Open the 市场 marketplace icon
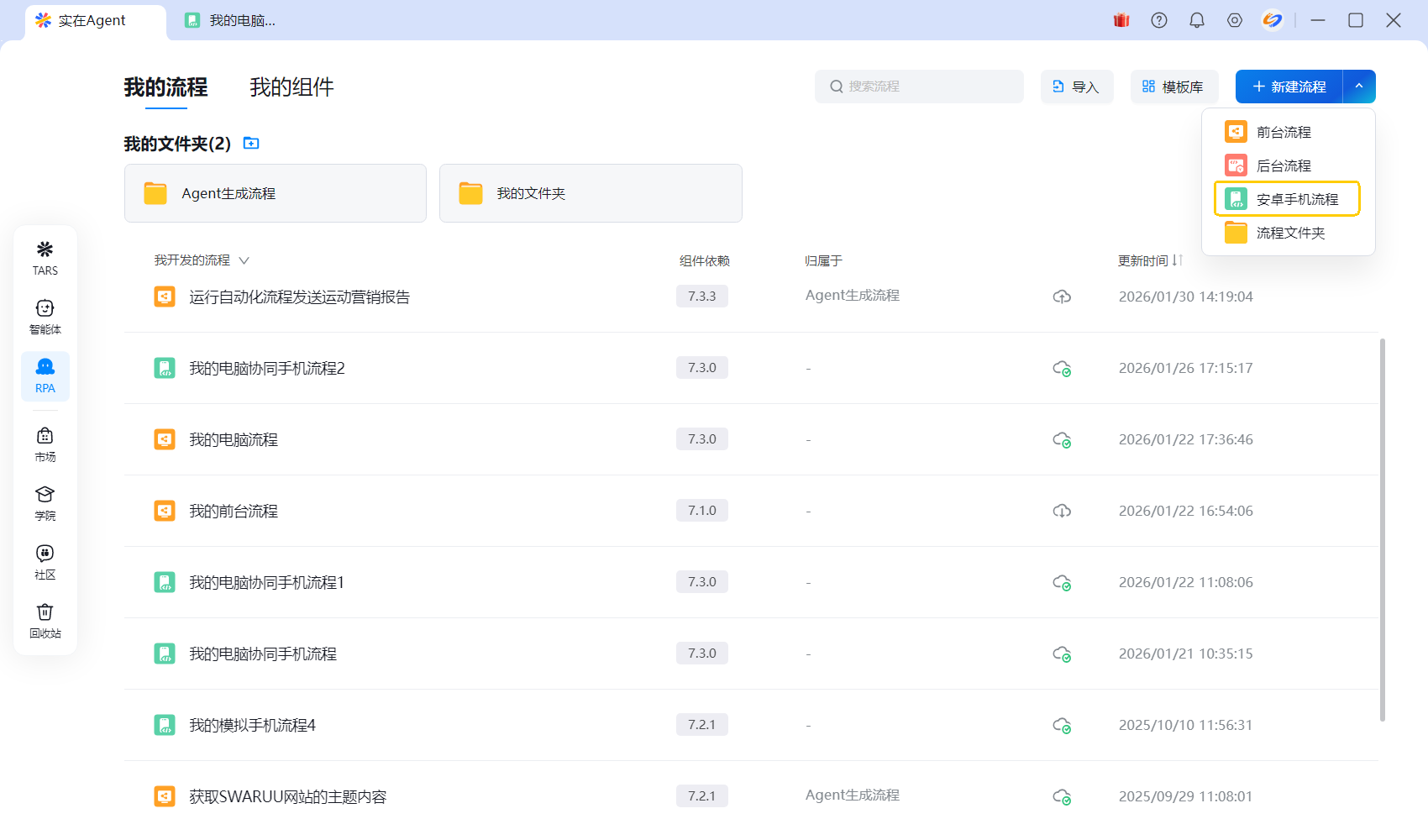 pyautogui.click(x=45, y=444)
